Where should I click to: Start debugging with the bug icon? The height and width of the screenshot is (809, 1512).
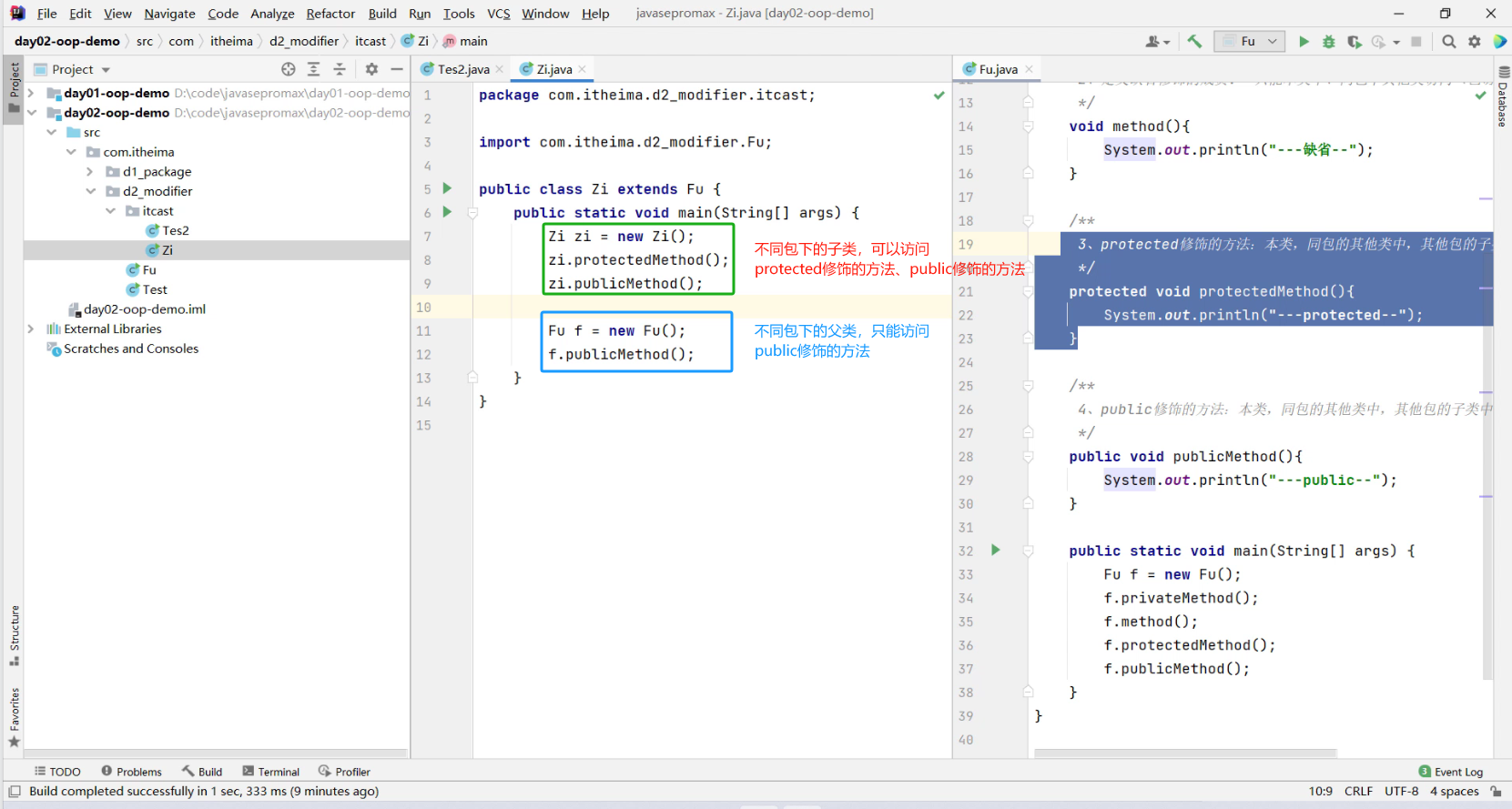pos(1329,42)
